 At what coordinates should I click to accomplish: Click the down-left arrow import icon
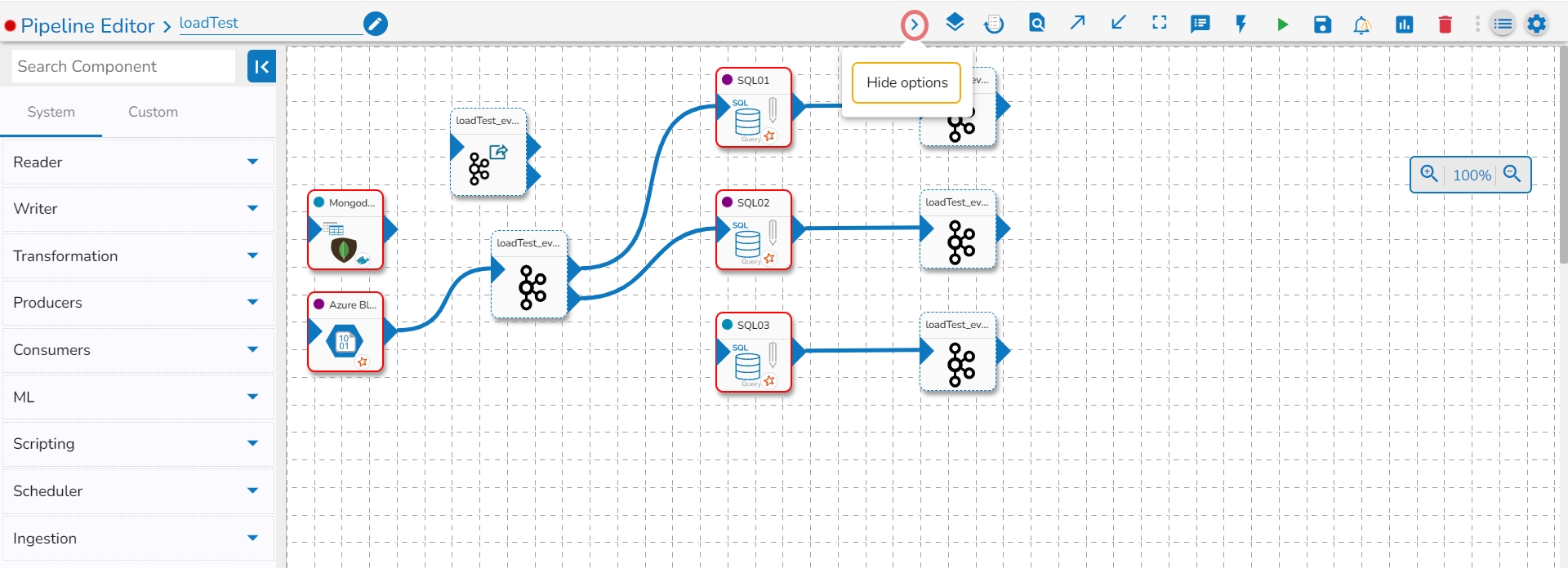(1119, 23)
